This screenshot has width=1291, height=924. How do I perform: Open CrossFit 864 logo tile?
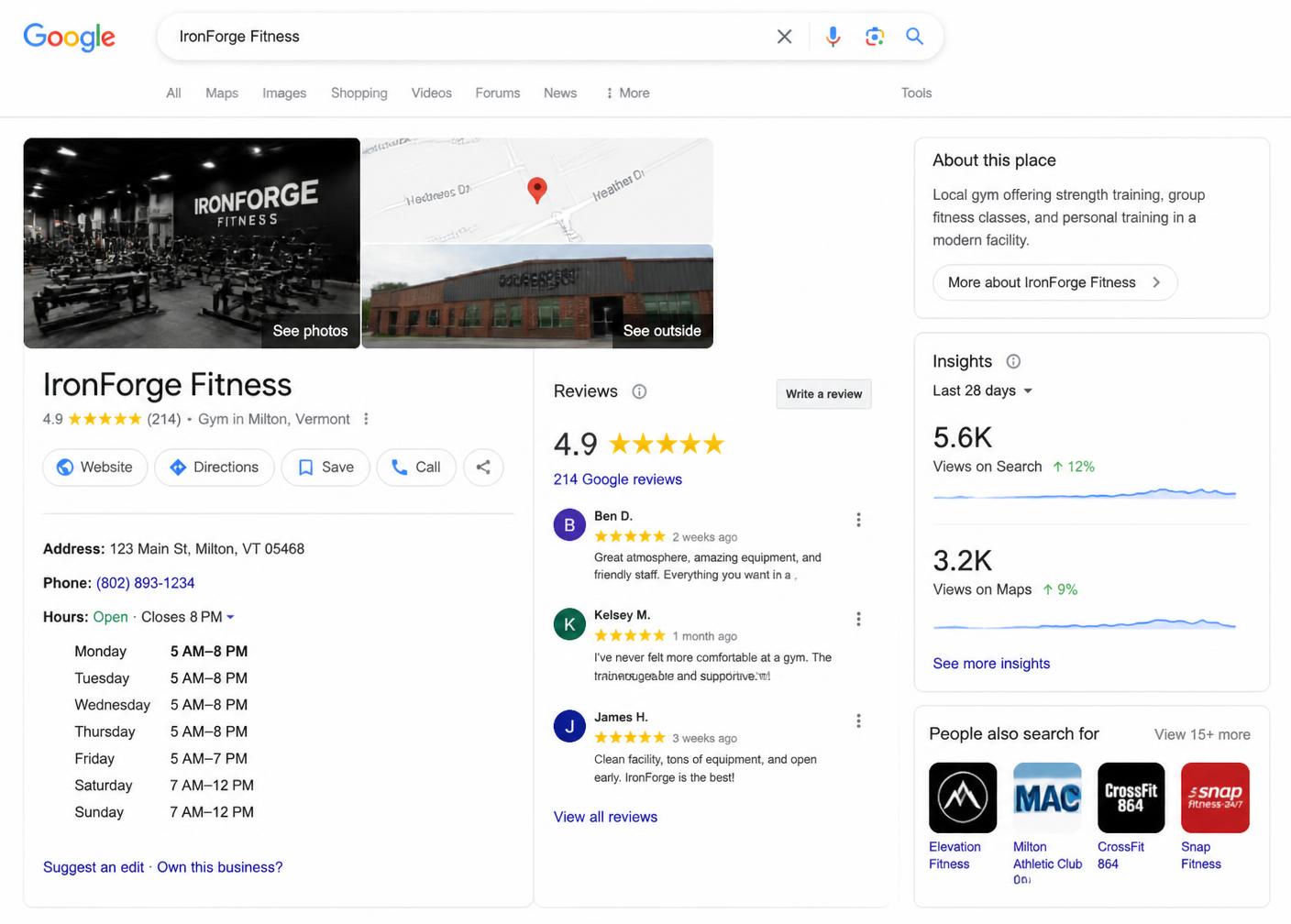click(x=1131, y=797)
